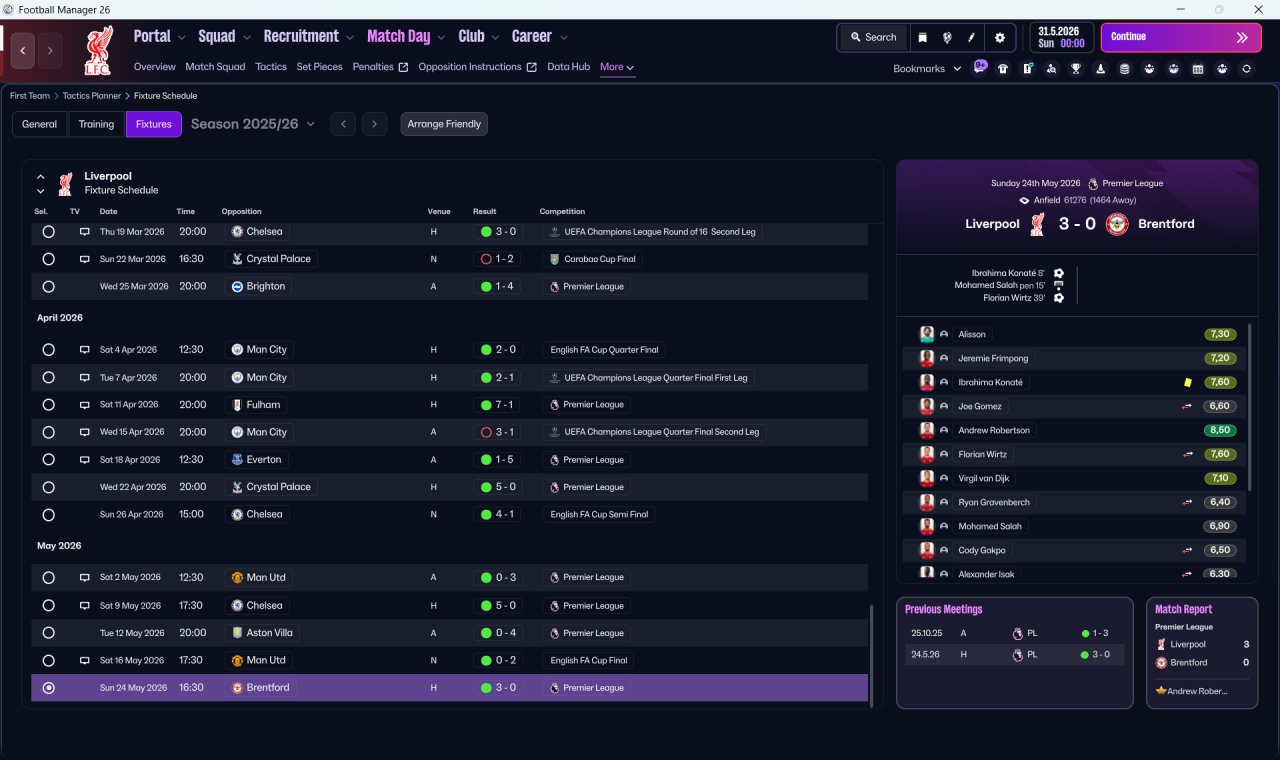
Task: Click the fixture list vertical scrollbar
Action: [871, 655]
